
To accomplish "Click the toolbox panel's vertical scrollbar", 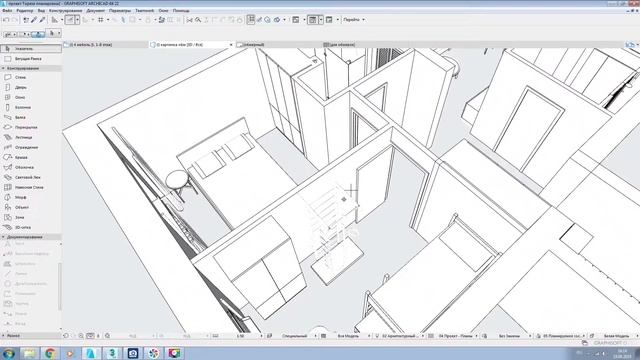I will [60, 286].
